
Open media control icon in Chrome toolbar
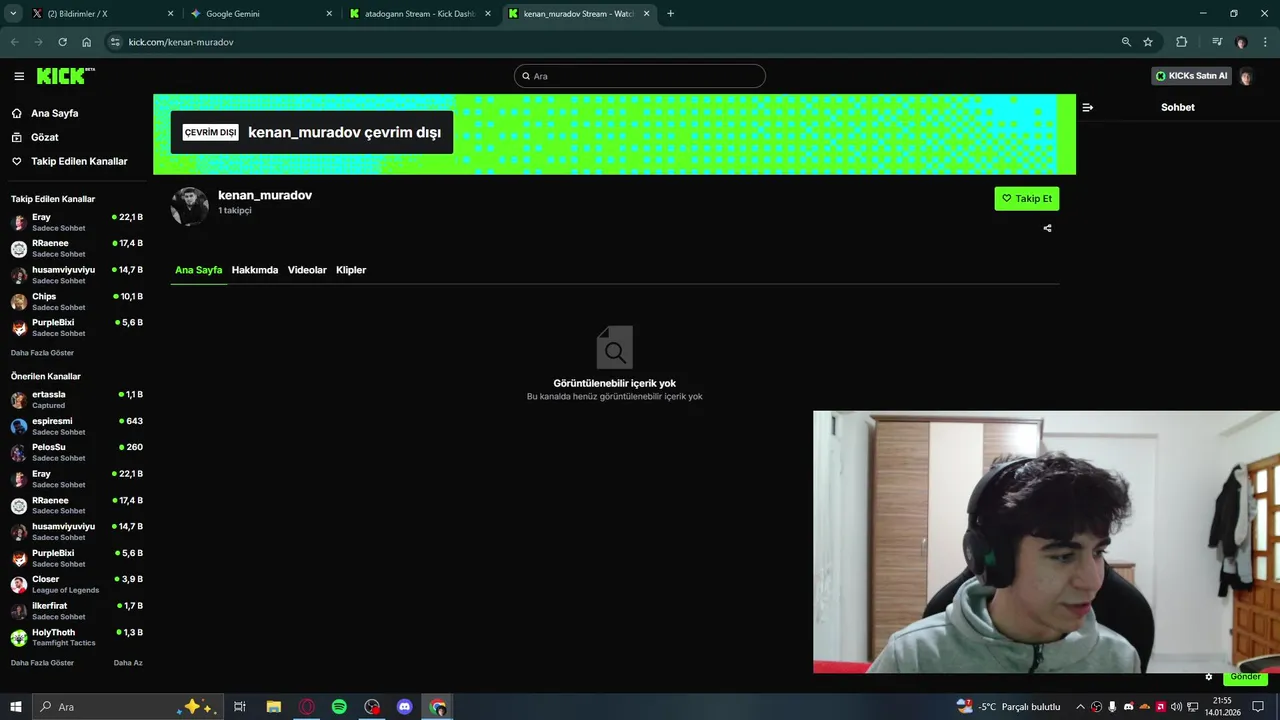pos(1217,42)
